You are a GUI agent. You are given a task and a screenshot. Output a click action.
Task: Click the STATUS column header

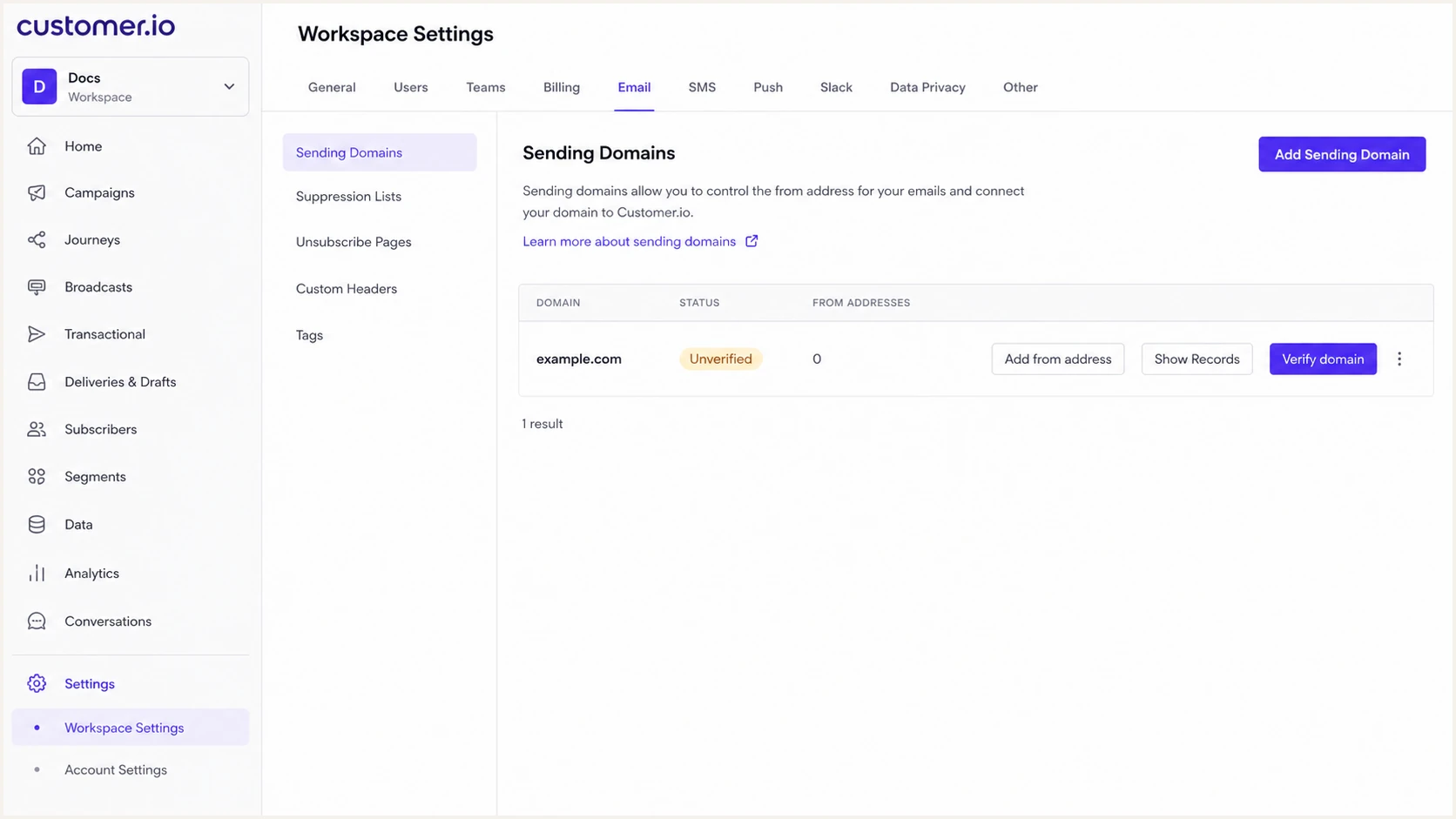click(699, 303)
